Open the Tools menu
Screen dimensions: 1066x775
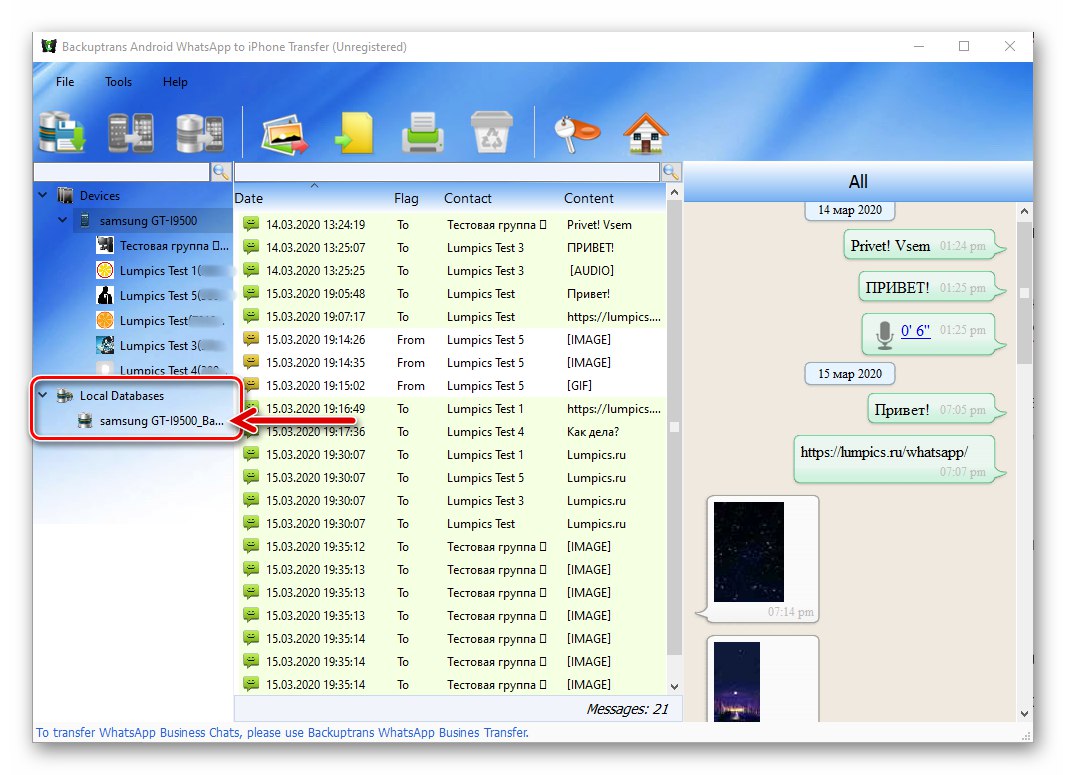118,82
